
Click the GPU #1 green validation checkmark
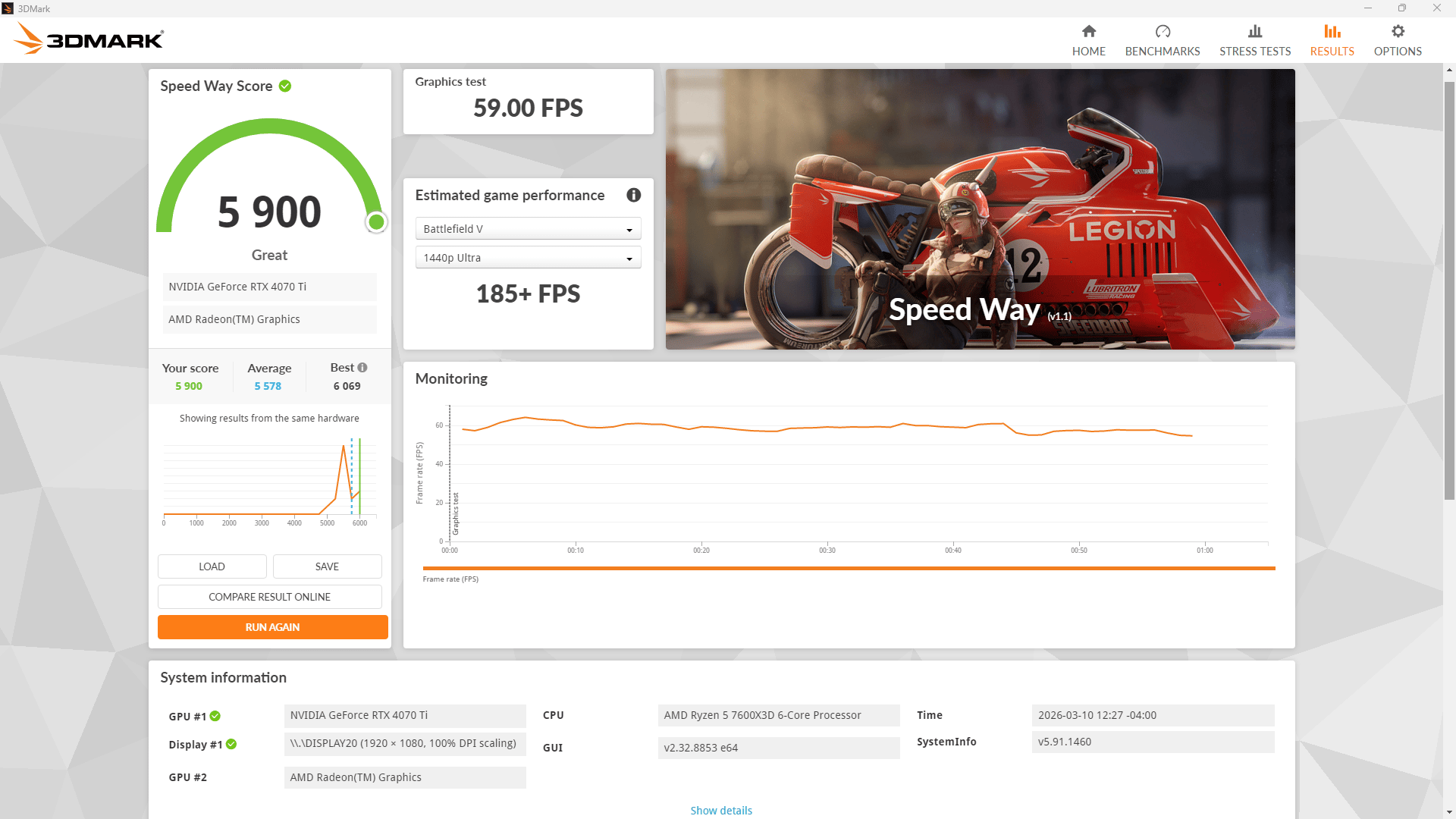pos(215,716)
